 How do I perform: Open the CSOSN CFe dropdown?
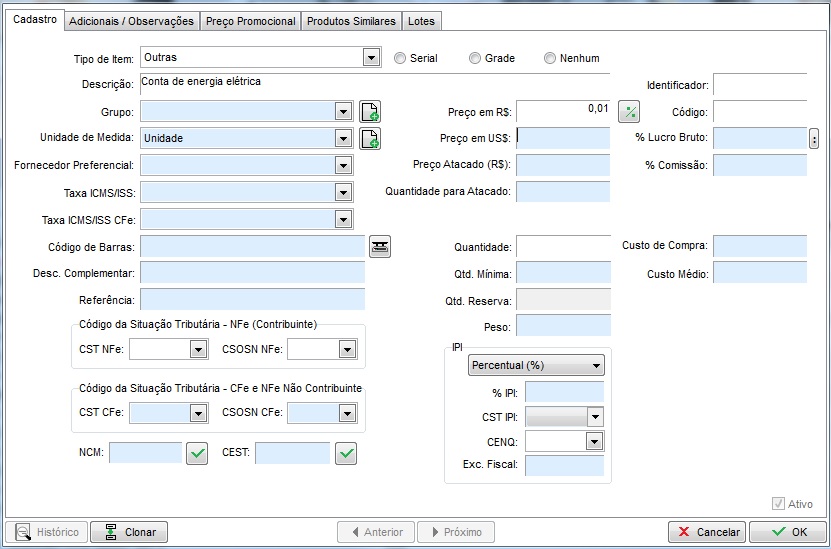pos(347,413)
